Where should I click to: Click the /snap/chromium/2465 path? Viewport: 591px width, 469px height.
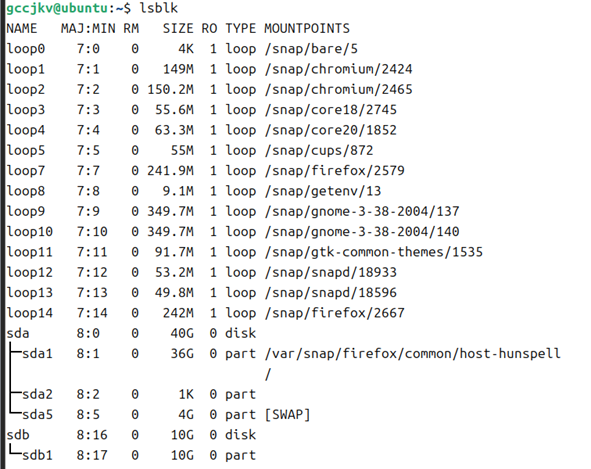[338, 90]
